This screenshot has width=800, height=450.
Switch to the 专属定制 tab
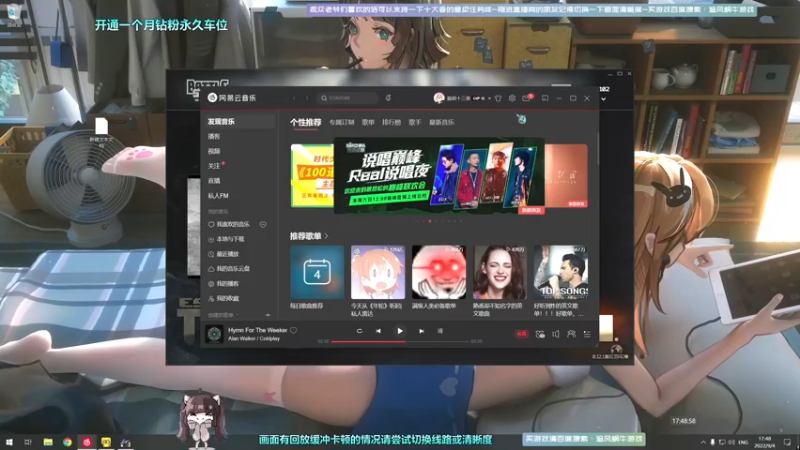coord(341,122)
